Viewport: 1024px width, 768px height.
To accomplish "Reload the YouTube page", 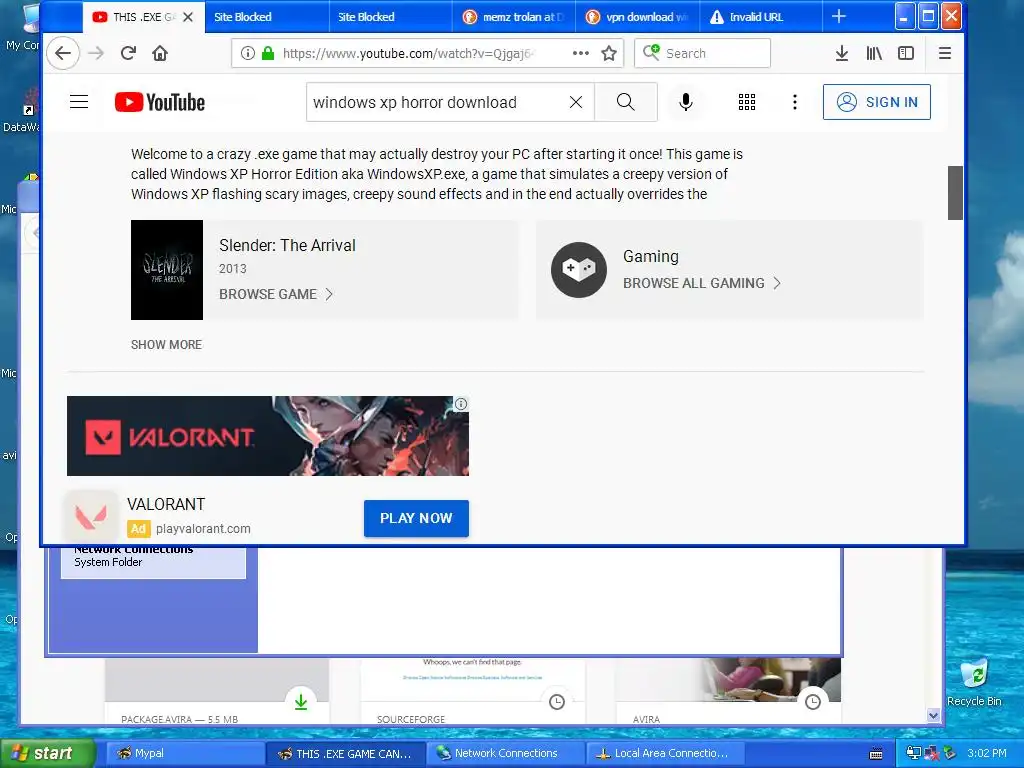I will click(x=128, y=54).
